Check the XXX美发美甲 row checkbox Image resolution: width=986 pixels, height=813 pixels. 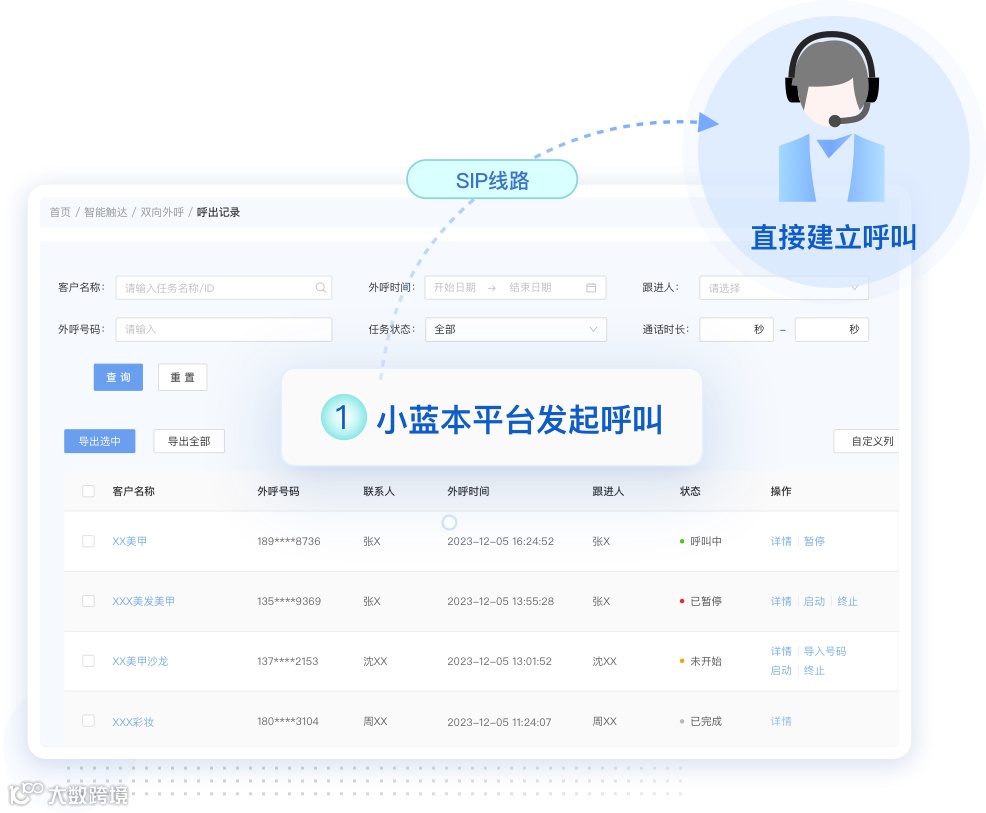[x=89, y=601]
